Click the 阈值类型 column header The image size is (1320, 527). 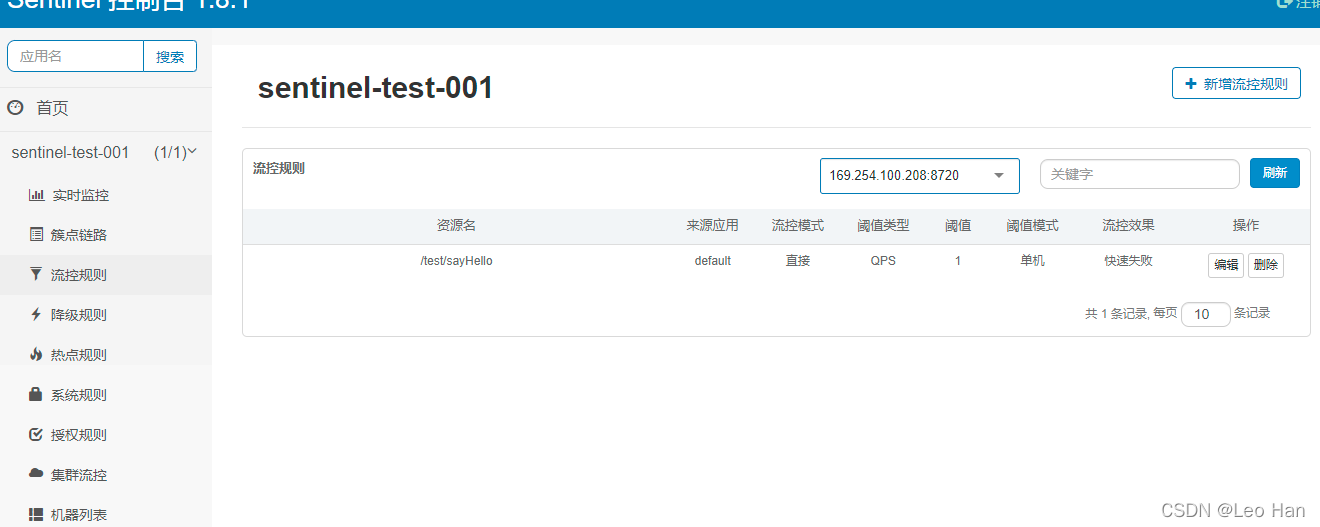(x=884, y=226)
